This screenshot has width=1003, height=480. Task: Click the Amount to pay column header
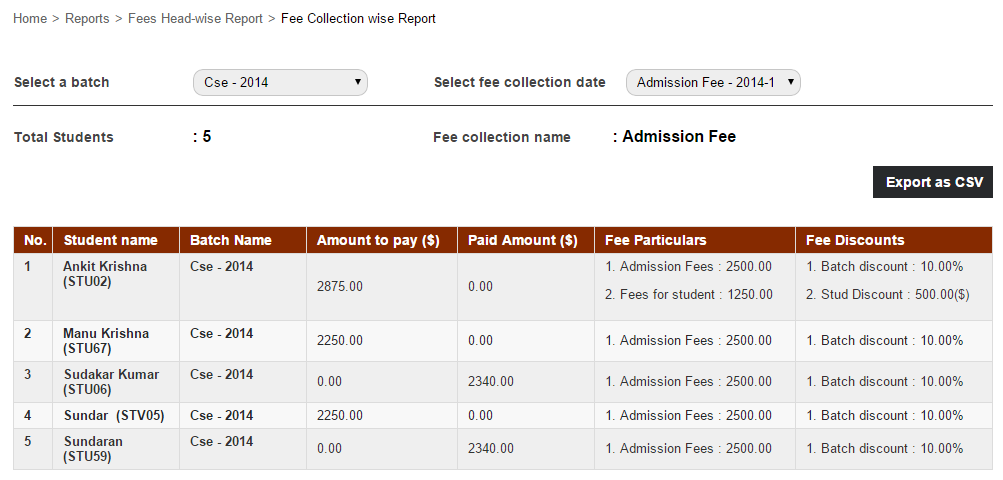click(378, 240)
